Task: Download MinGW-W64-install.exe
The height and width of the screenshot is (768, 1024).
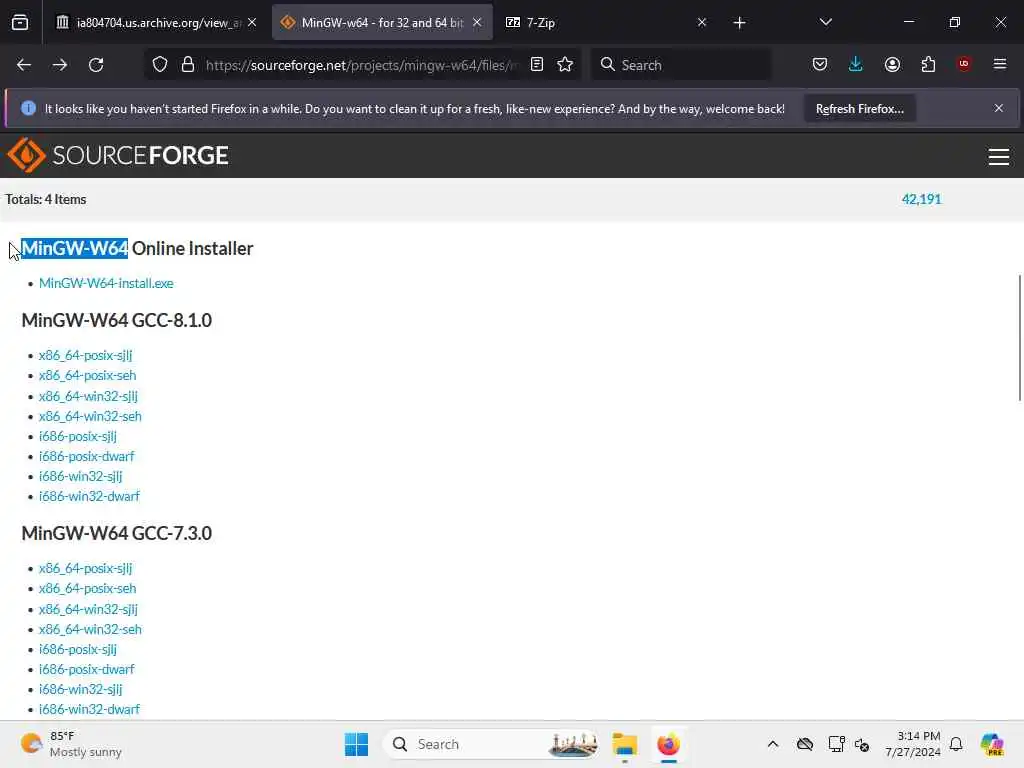Action: point(106,283)
